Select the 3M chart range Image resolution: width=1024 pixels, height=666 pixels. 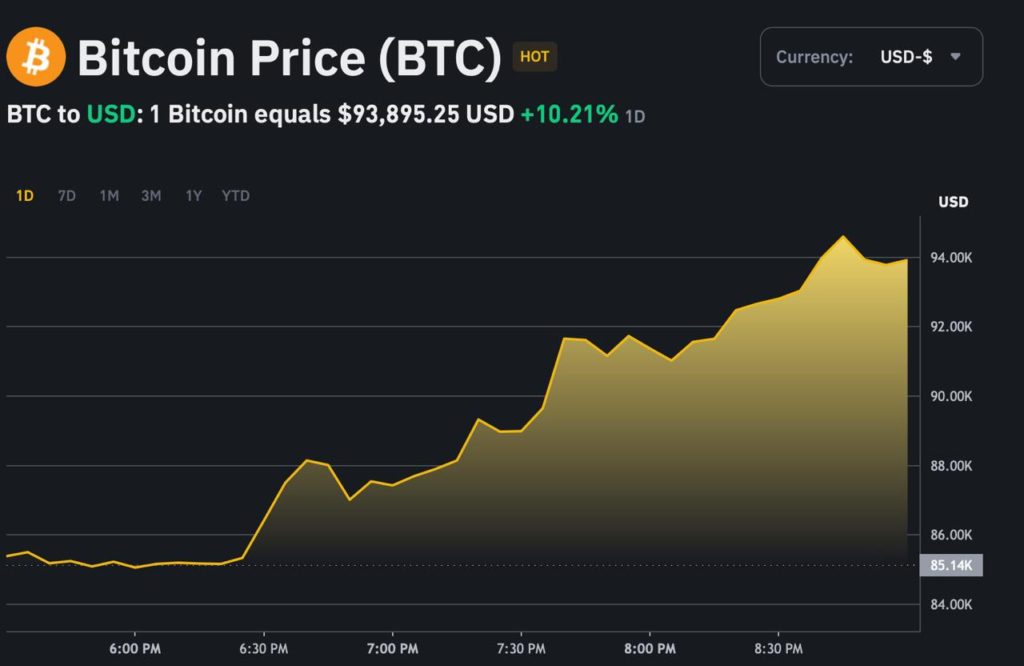pos(151,196)
